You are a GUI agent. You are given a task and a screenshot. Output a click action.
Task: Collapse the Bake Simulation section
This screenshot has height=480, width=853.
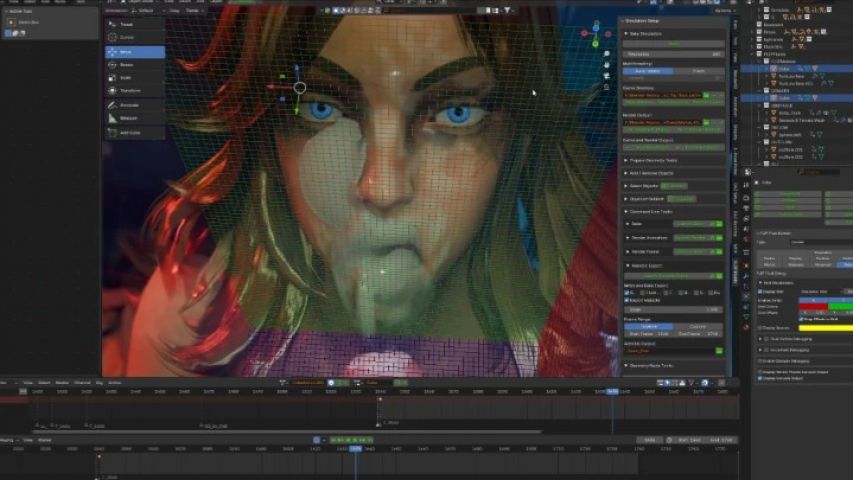626,34
